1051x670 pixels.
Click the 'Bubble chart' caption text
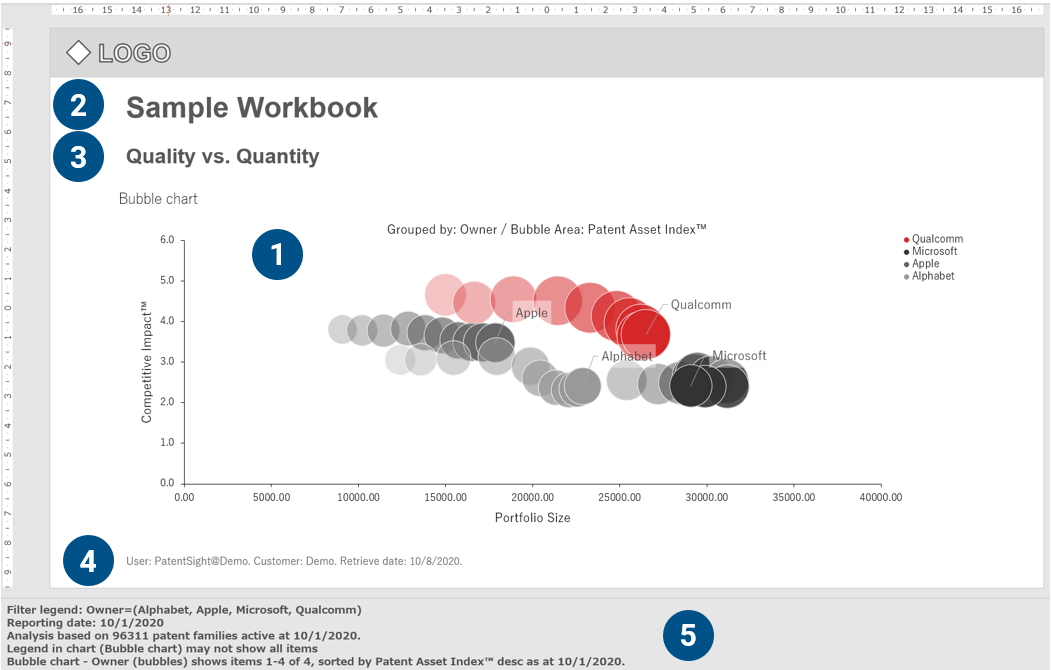[x=158, y=199]
